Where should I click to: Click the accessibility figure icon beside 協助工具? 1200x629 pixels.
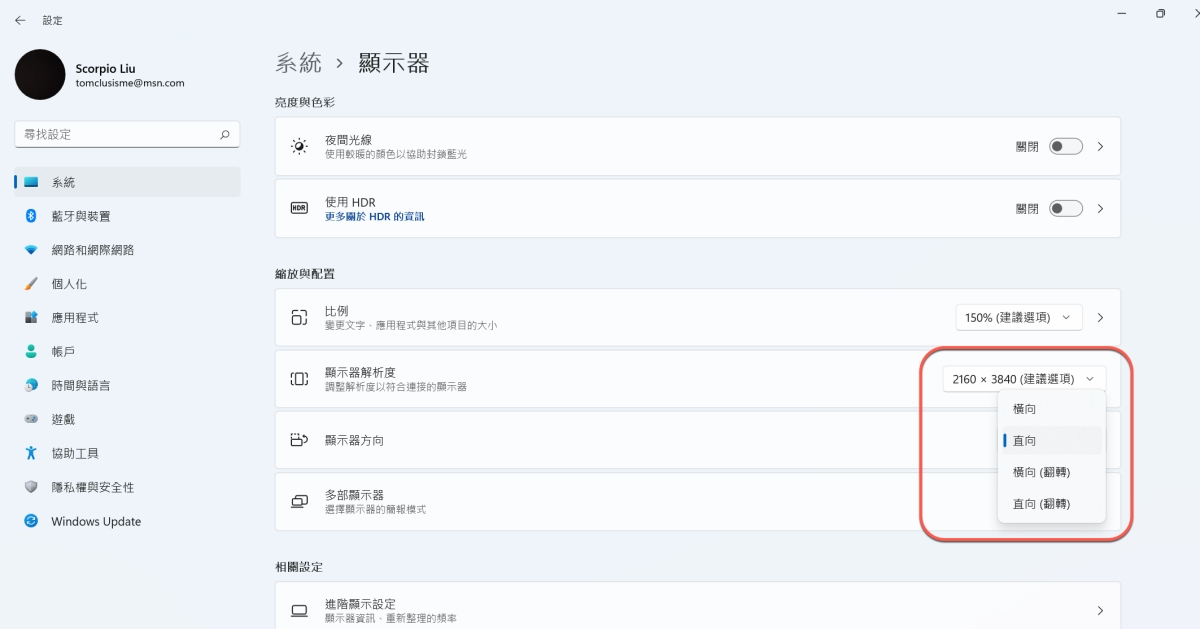pyautogui.click(x=31, y=454)
